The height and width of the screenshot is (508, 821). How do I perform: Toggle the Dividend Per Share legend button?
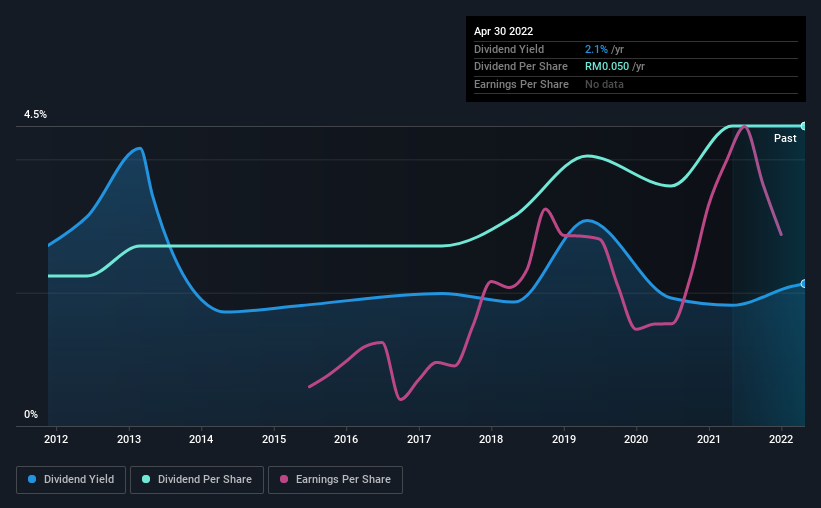pos(197,480)
